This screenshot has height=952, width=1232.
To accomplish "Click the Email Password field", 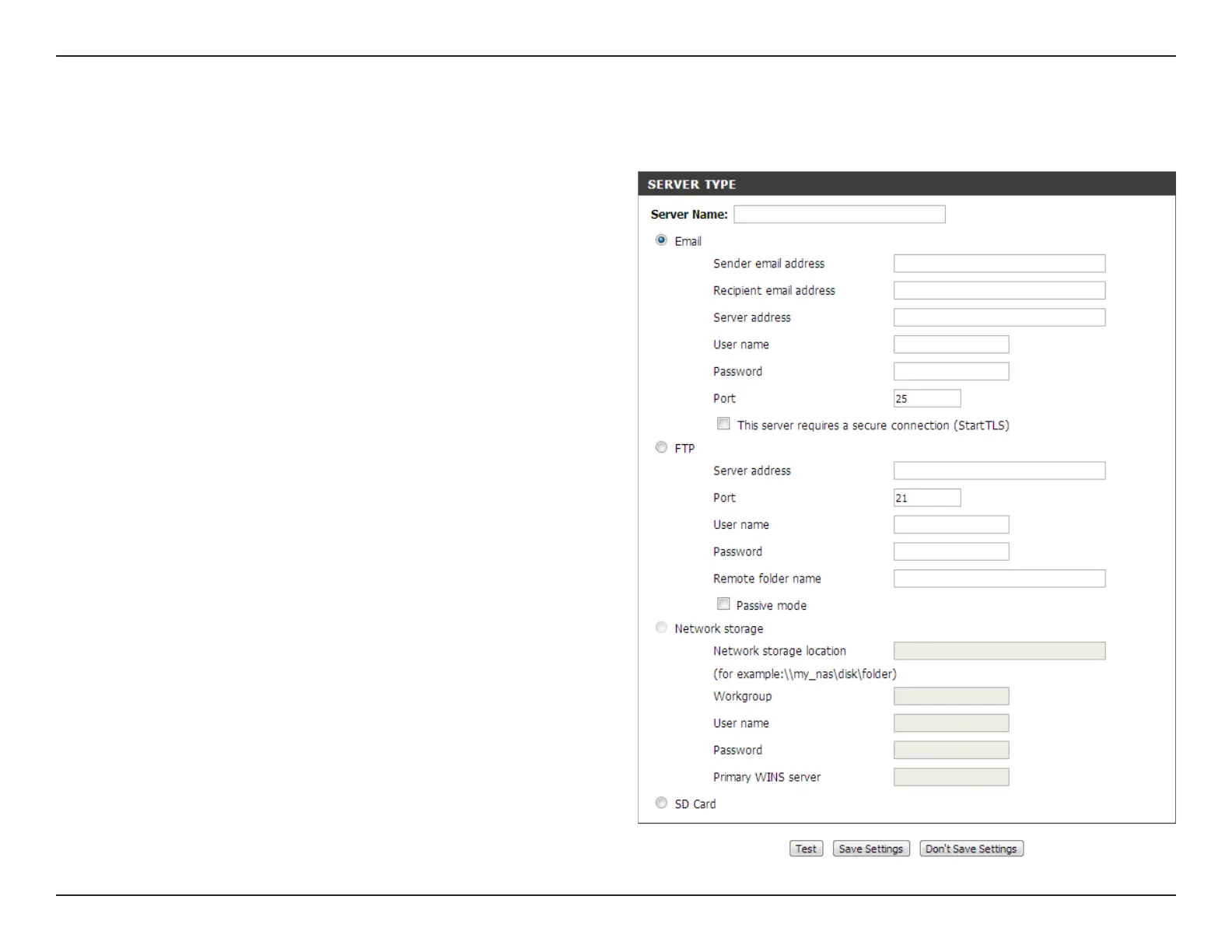I will point(951,371).
